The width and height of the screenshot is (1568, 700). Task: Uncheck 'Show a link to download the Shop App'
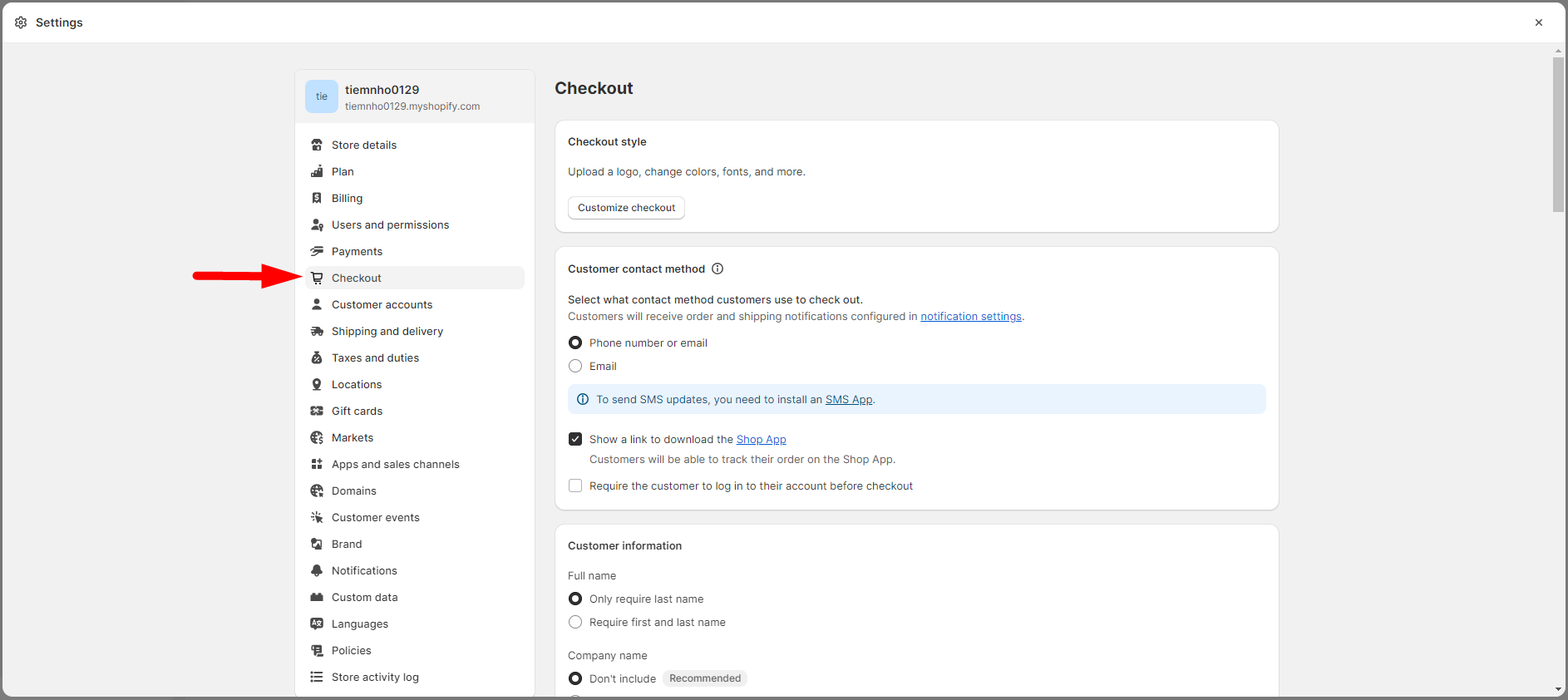tap(575, 439)
